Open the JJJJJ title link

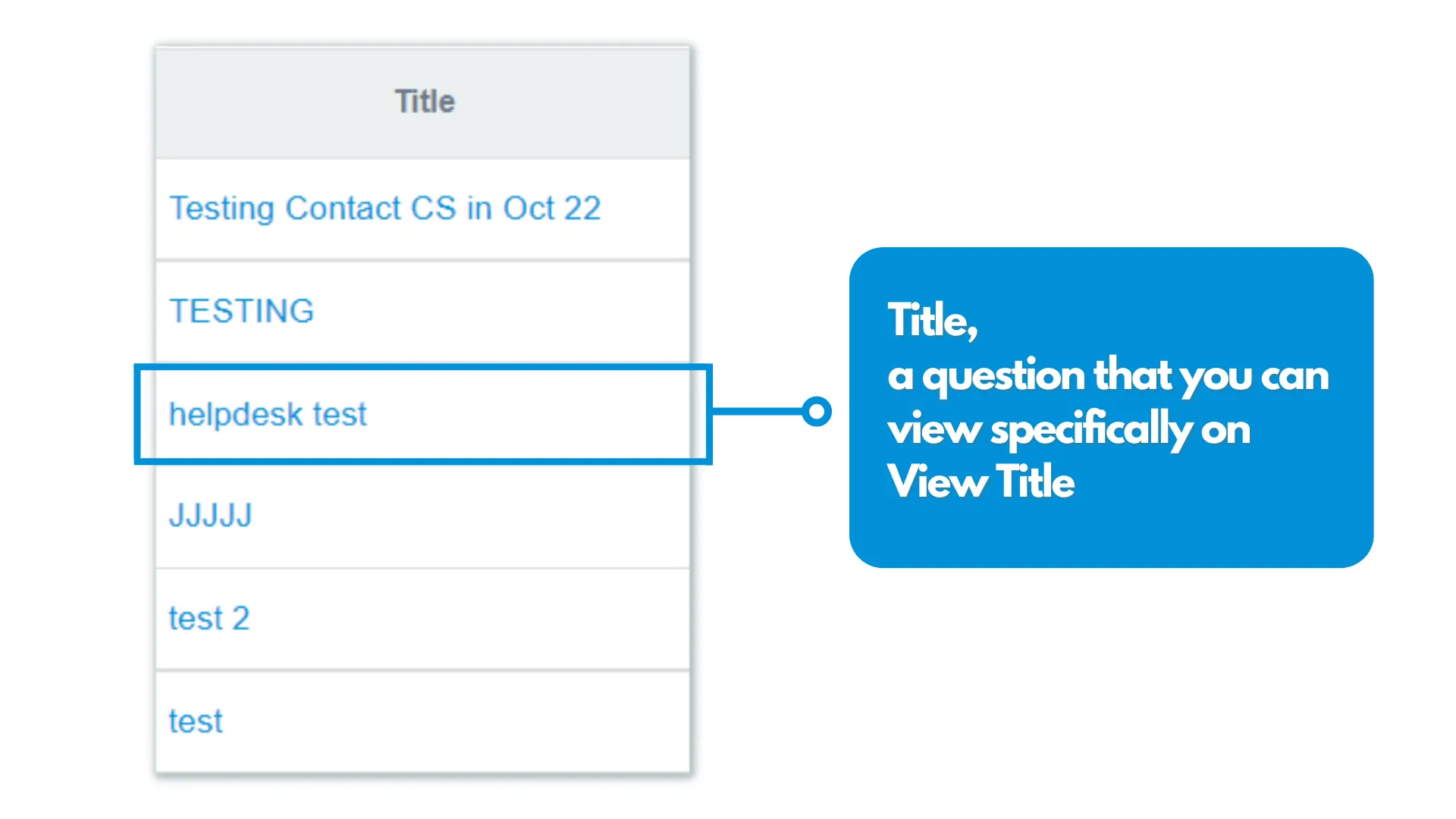tap(210, 516)
